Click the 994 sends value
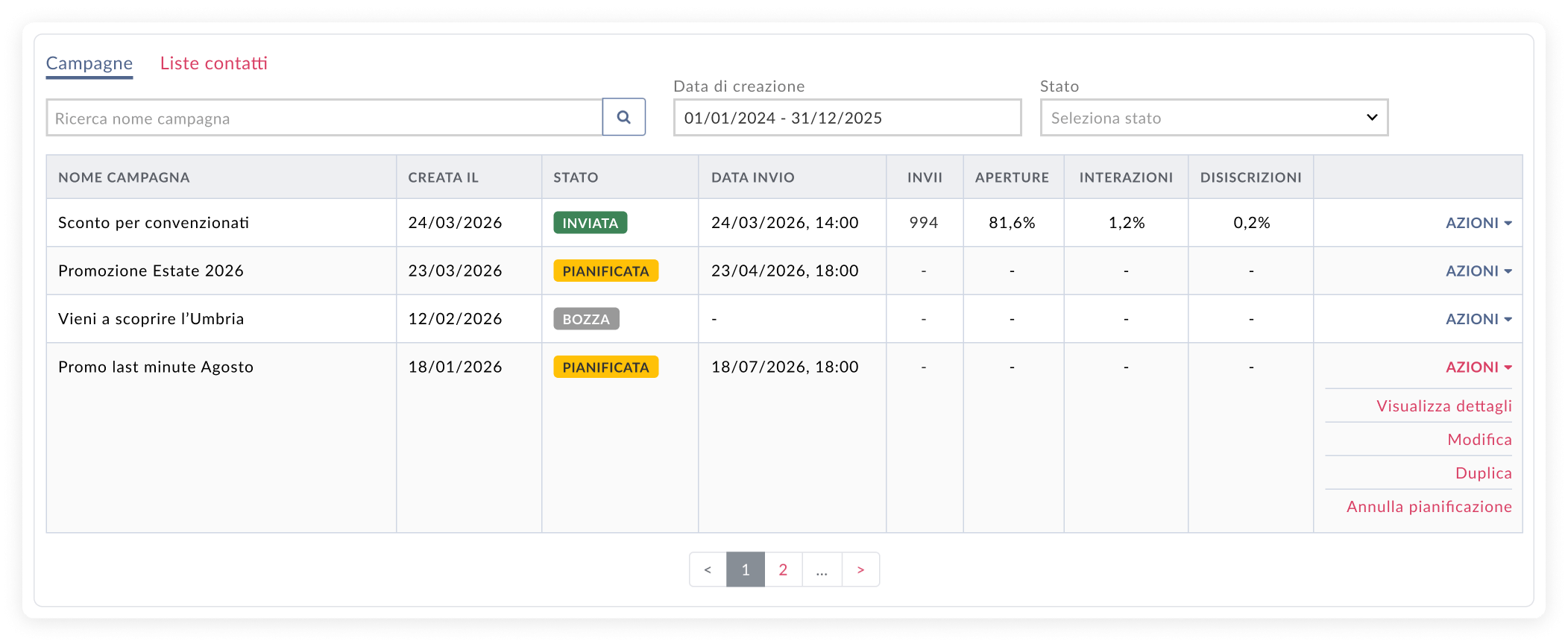Screen dimensions: 1568x641 click(924, 223)
